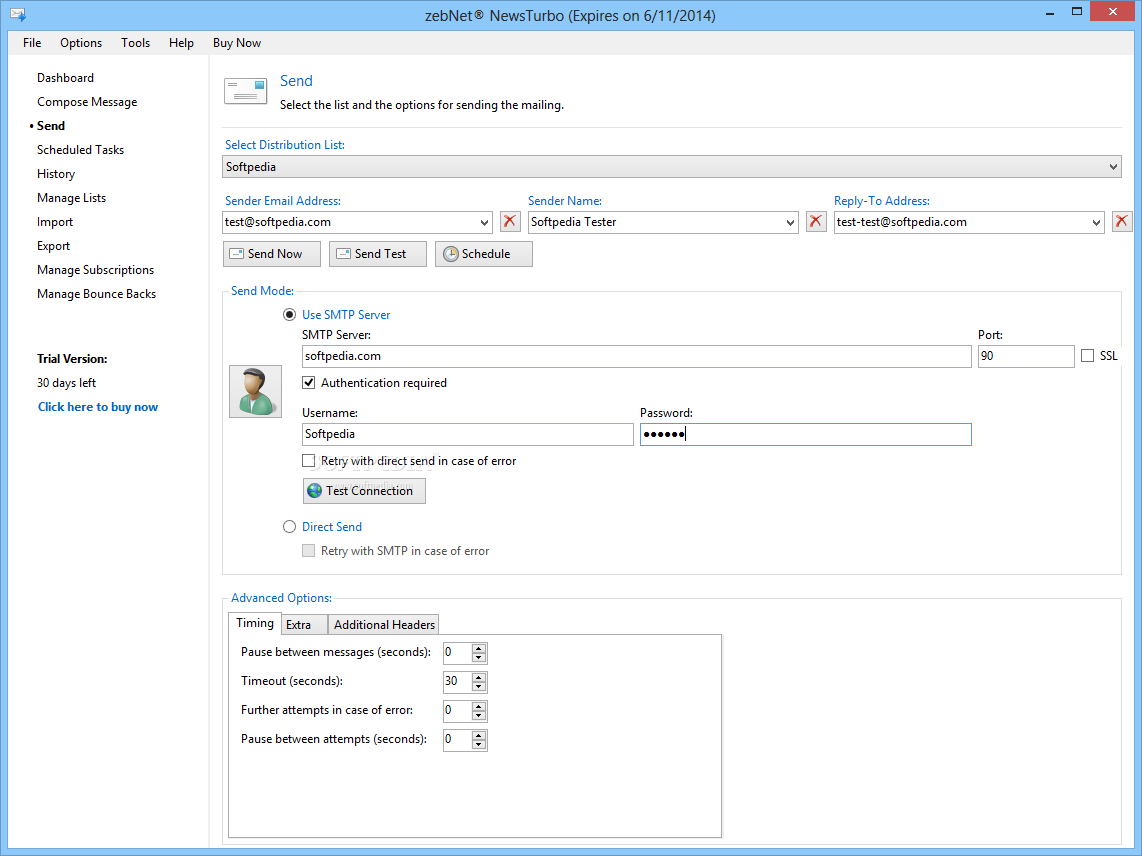Switch to the Timing tab
Image resolution: width=1142 pixels, height=856 pixels.
[x=255, y=623]
